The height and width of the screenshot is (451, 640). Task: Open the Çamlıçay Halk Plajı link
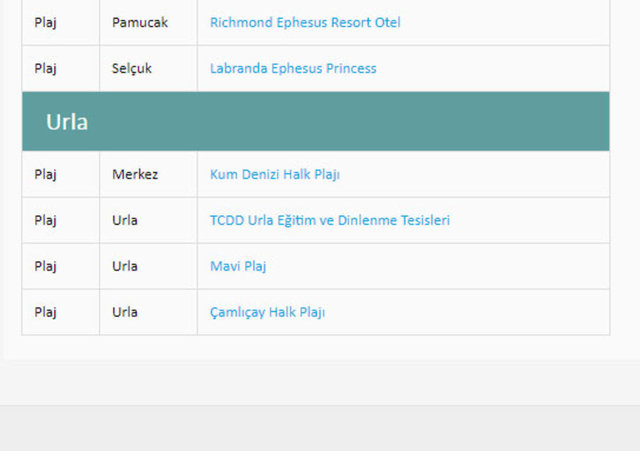tap(267, 312)
